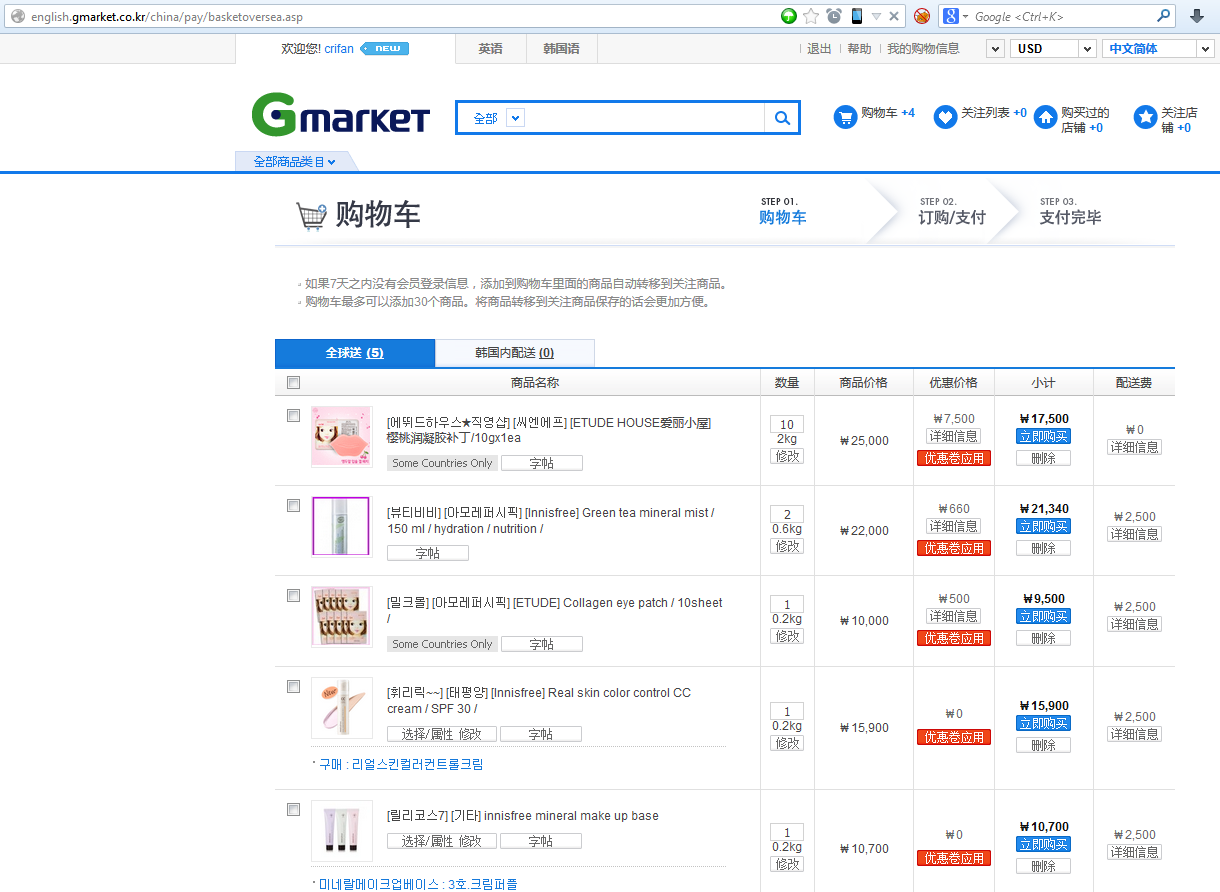Click the quantity field showing 10
Screen dimensions: 1220x892
click(x=787, y=424)
